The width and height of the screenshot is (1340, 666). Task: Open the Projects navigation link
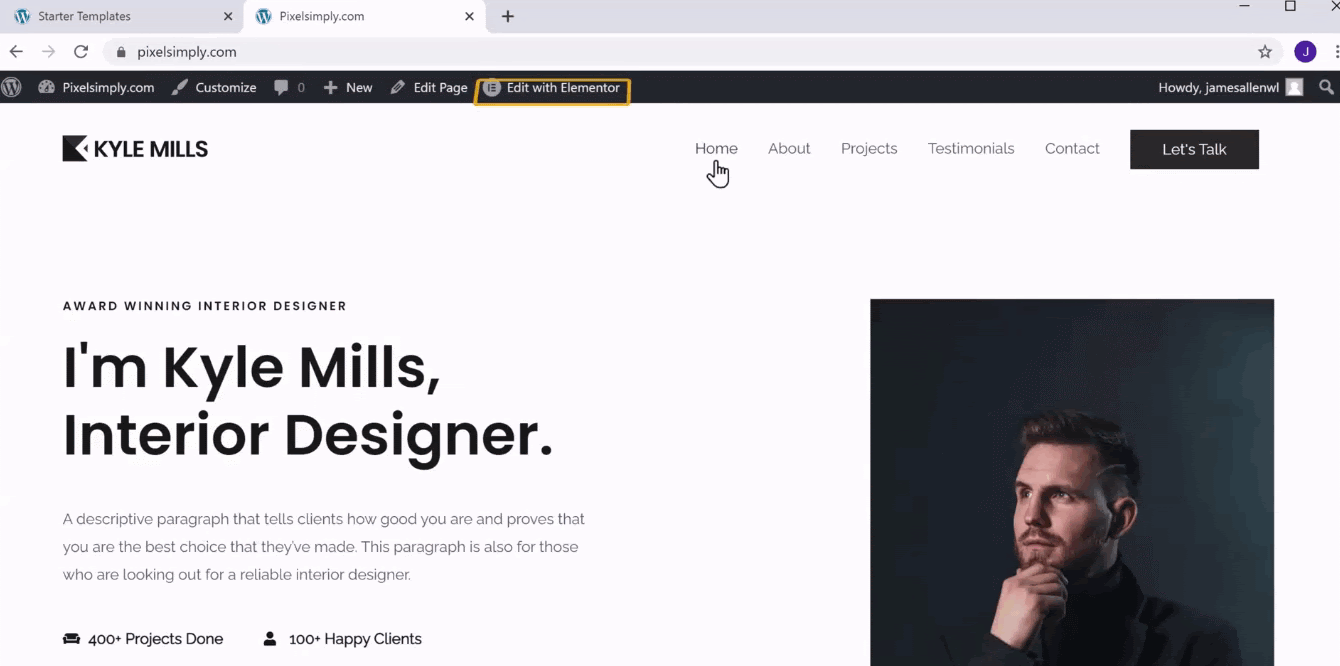tap(869, 149)
